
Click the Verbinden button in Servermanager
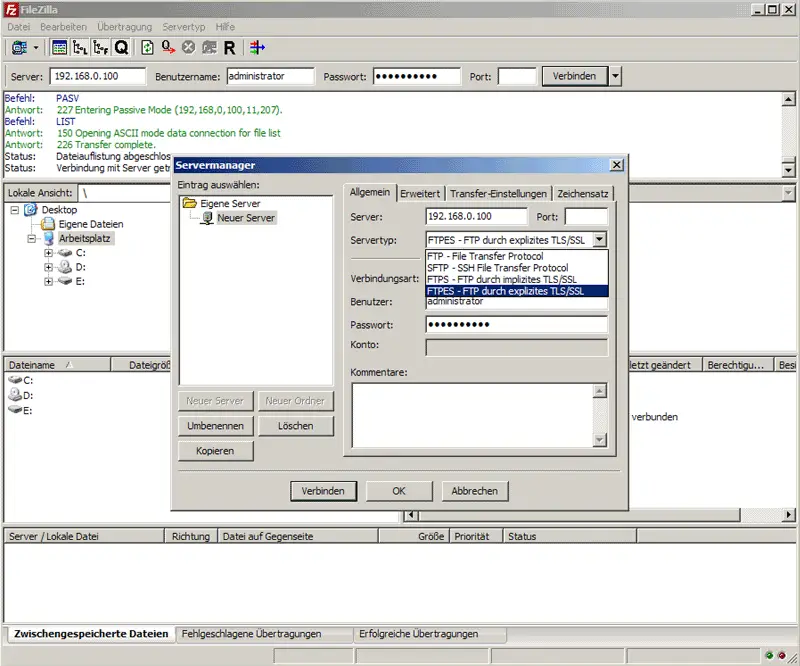click(323, 491)
